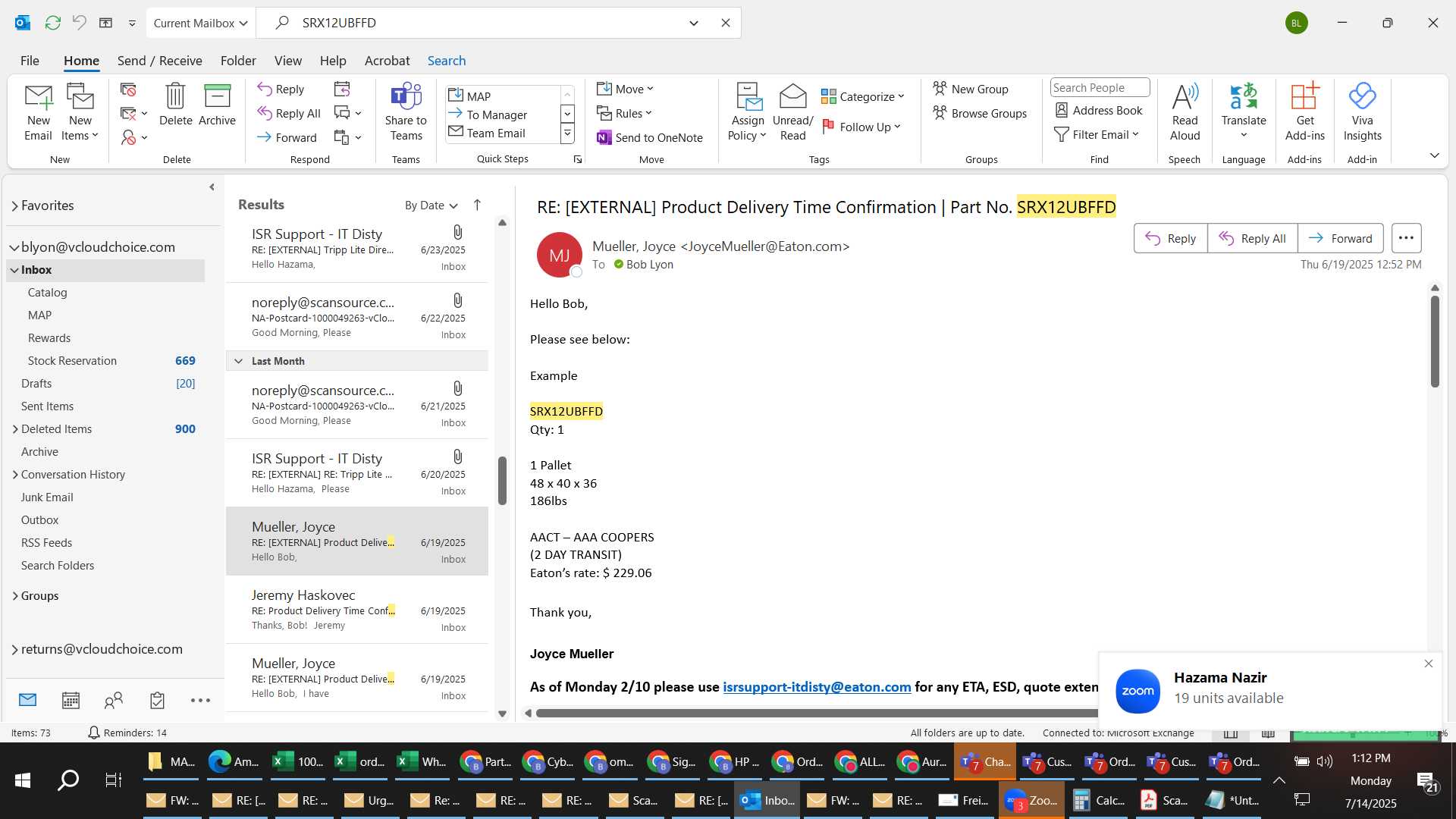Expand the Quick Steps gallery
This screenshot has width=1456, height=819.
(x=566, y=134)
